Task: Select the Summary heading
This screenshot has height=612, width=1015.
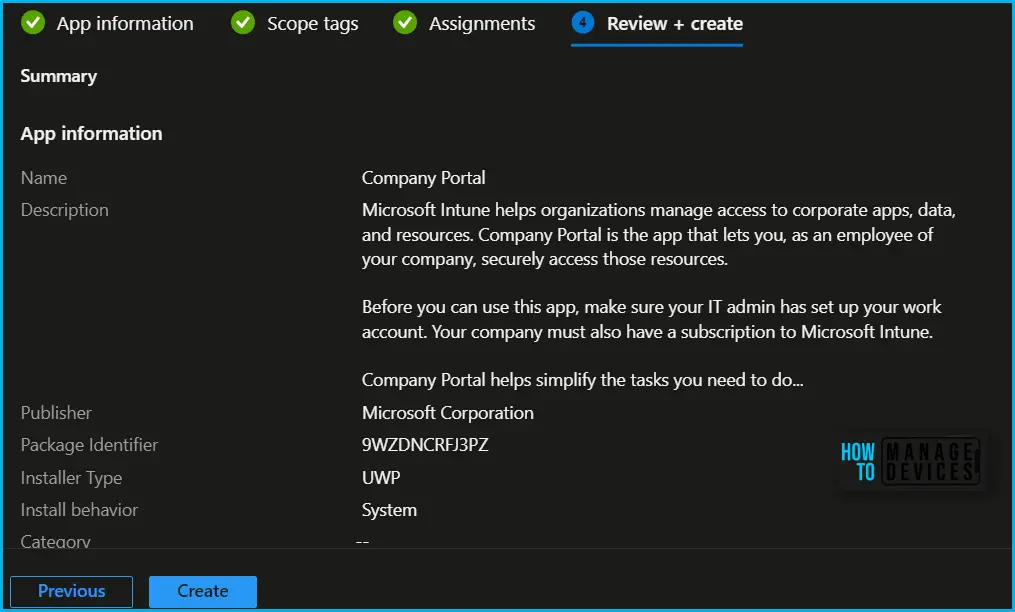Action: [58, 76]
